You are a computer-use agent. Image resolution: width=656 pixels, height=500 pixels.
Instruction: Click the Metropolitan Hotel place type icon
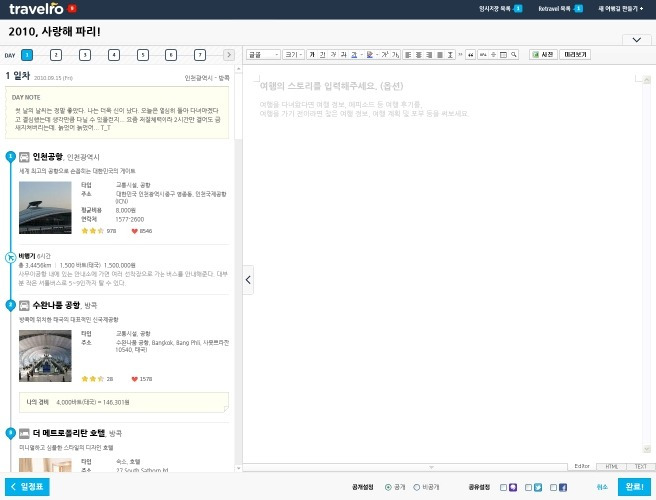tap(24, 433)
